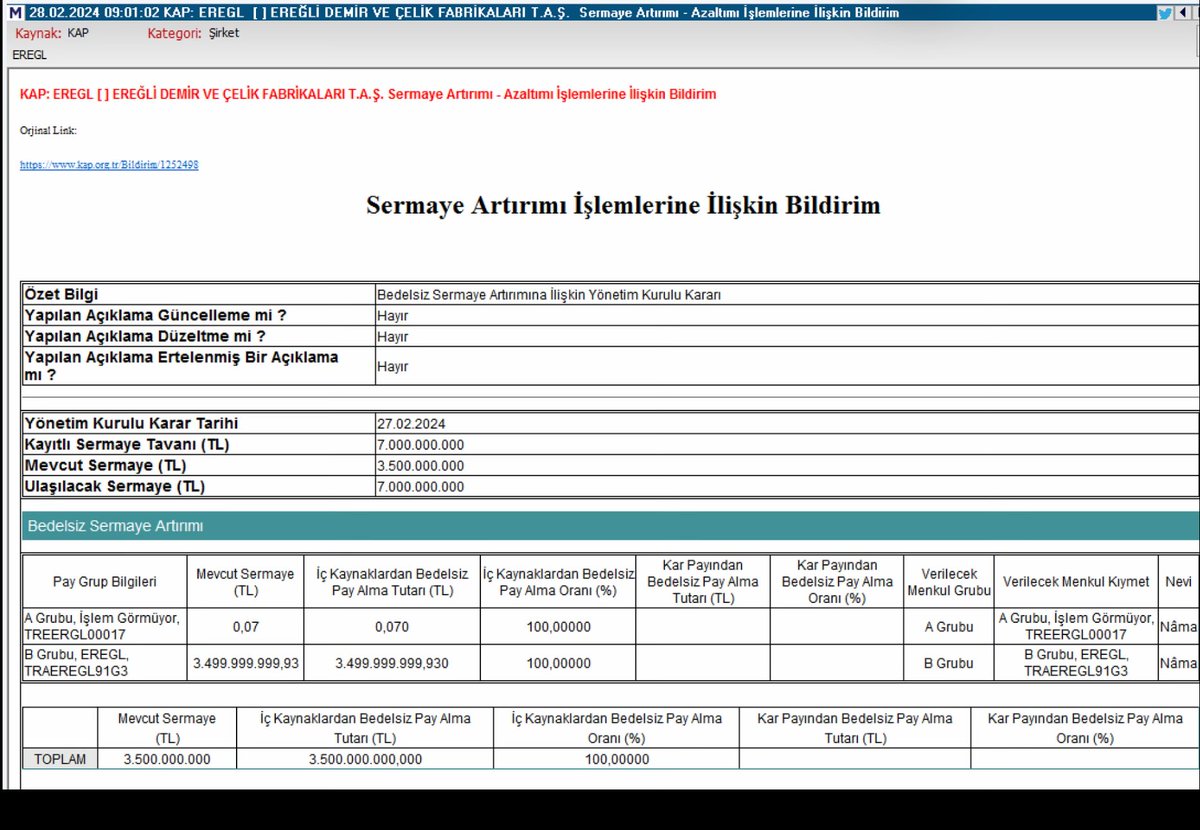
Task: Select the EREGL ticker below Kaynak
Action: click(30, 55)
